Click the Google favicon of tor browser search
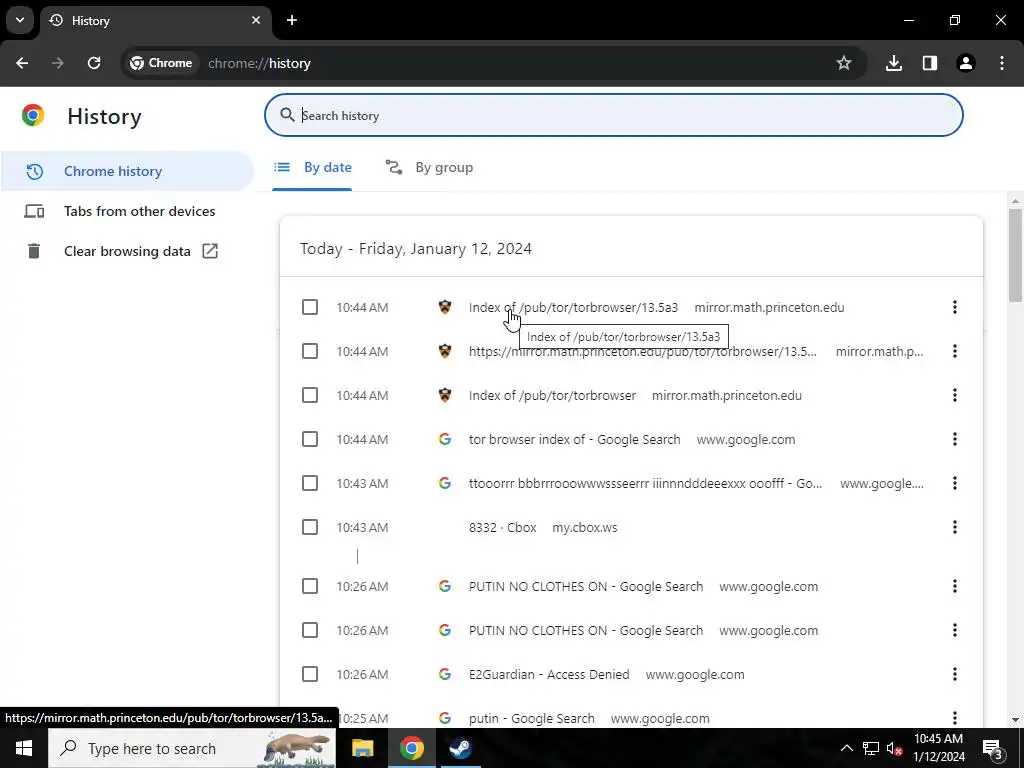1024x768 pixels. coord(445,440)
